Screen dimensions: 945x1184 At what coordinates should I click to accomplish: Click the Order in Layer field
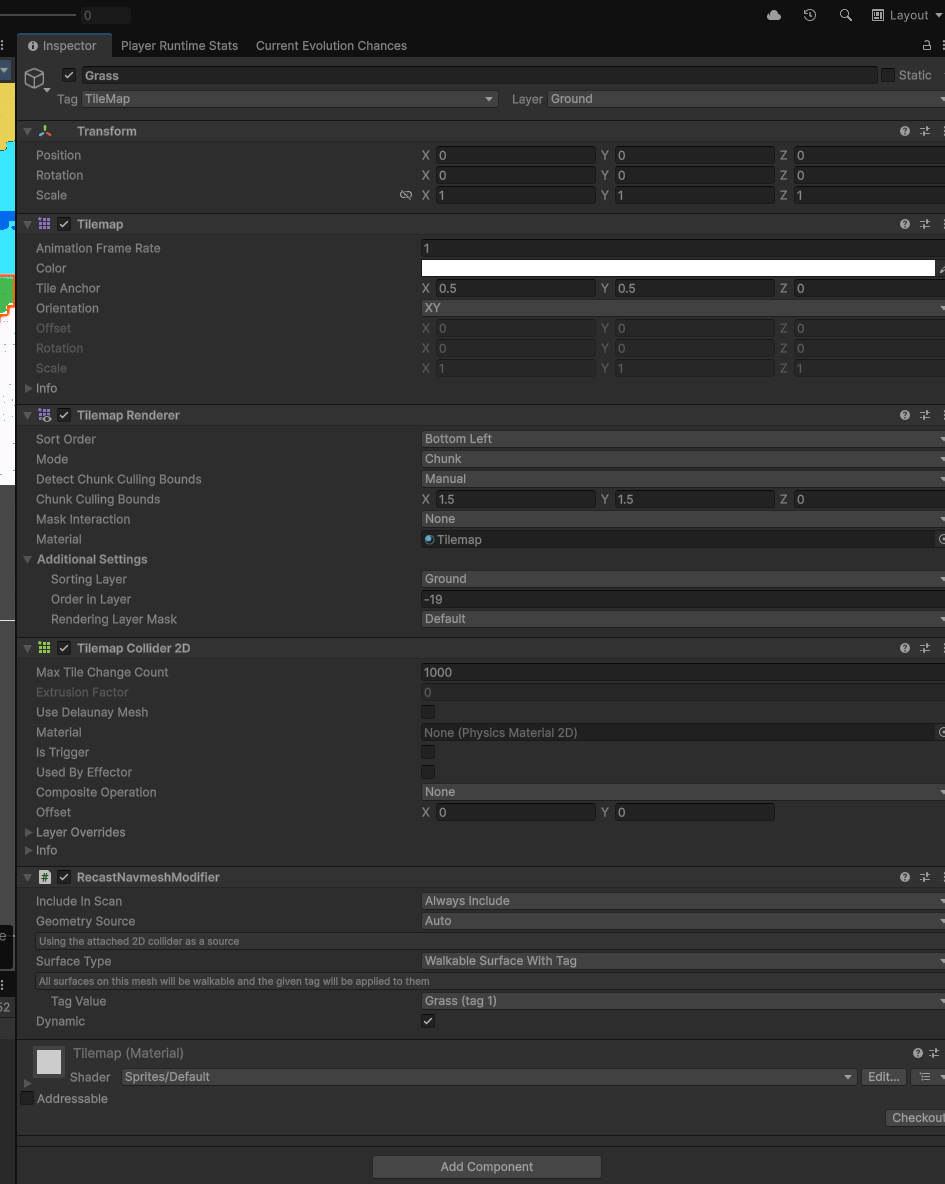click(682, 599)
